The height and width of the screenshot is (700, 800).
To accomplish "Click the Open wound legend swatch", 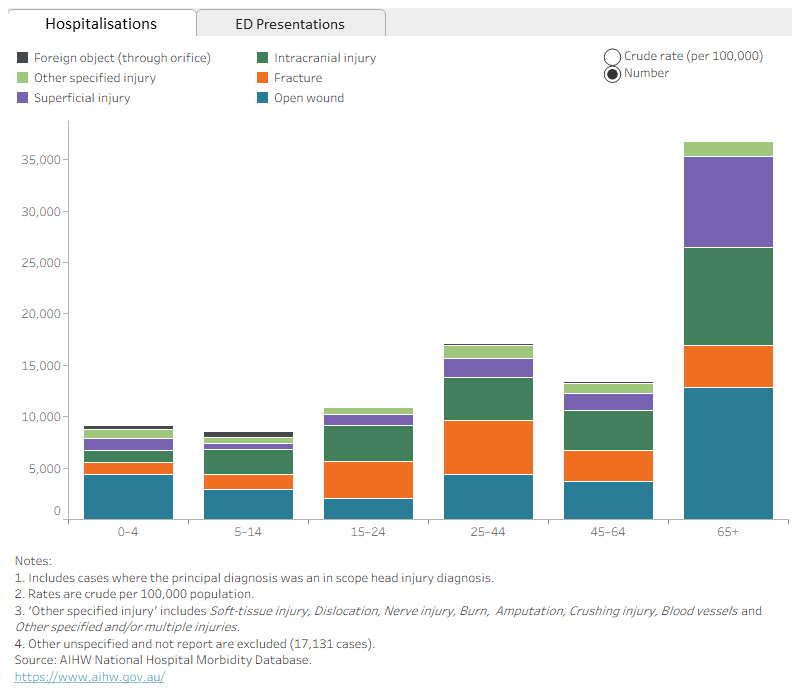I will (x=262, y=97).
